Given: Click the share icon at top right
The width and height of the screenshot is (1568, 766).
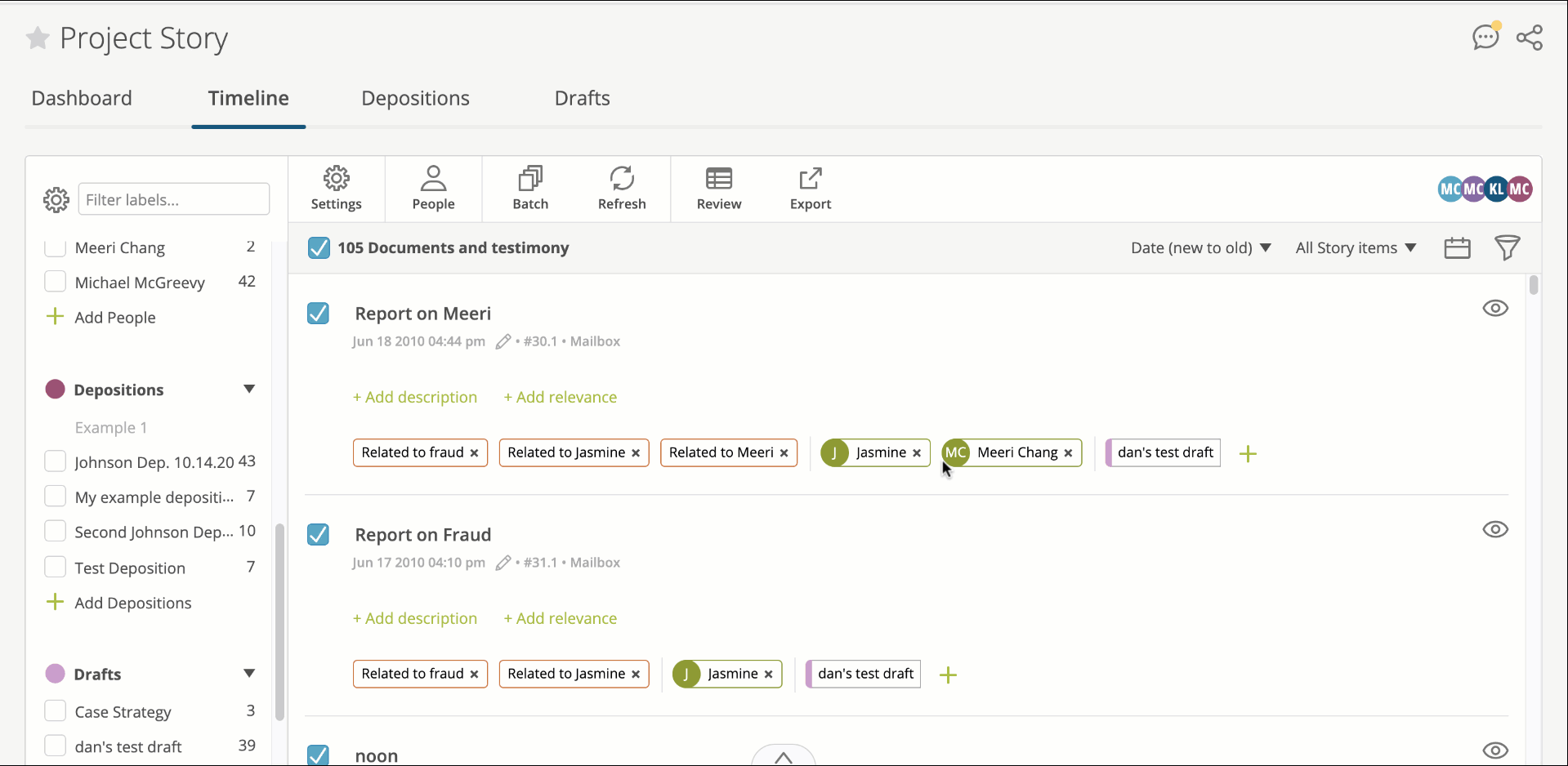Looking at the screenshot, I should (1530, 38).
